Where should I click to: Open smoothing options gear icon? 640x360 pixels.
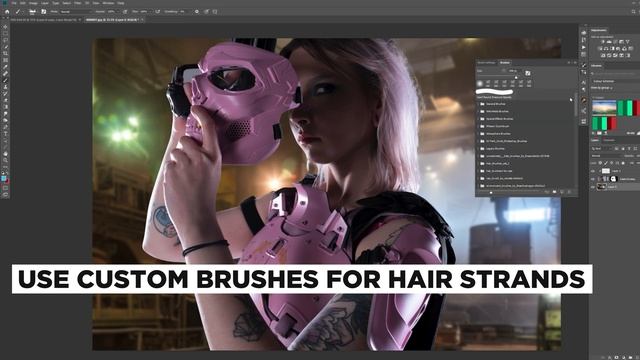197,11
